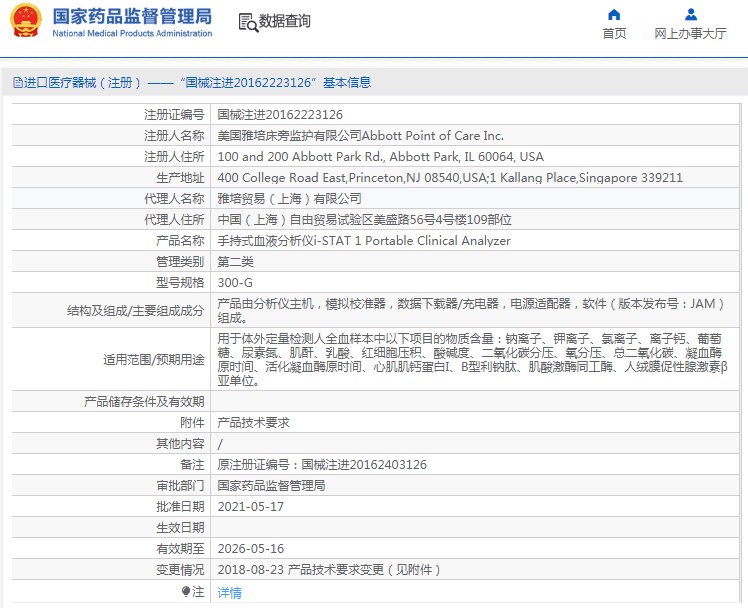Screen dimensions: 748x608
Task: Click the 其他内容 label
Action: (180, 443)
